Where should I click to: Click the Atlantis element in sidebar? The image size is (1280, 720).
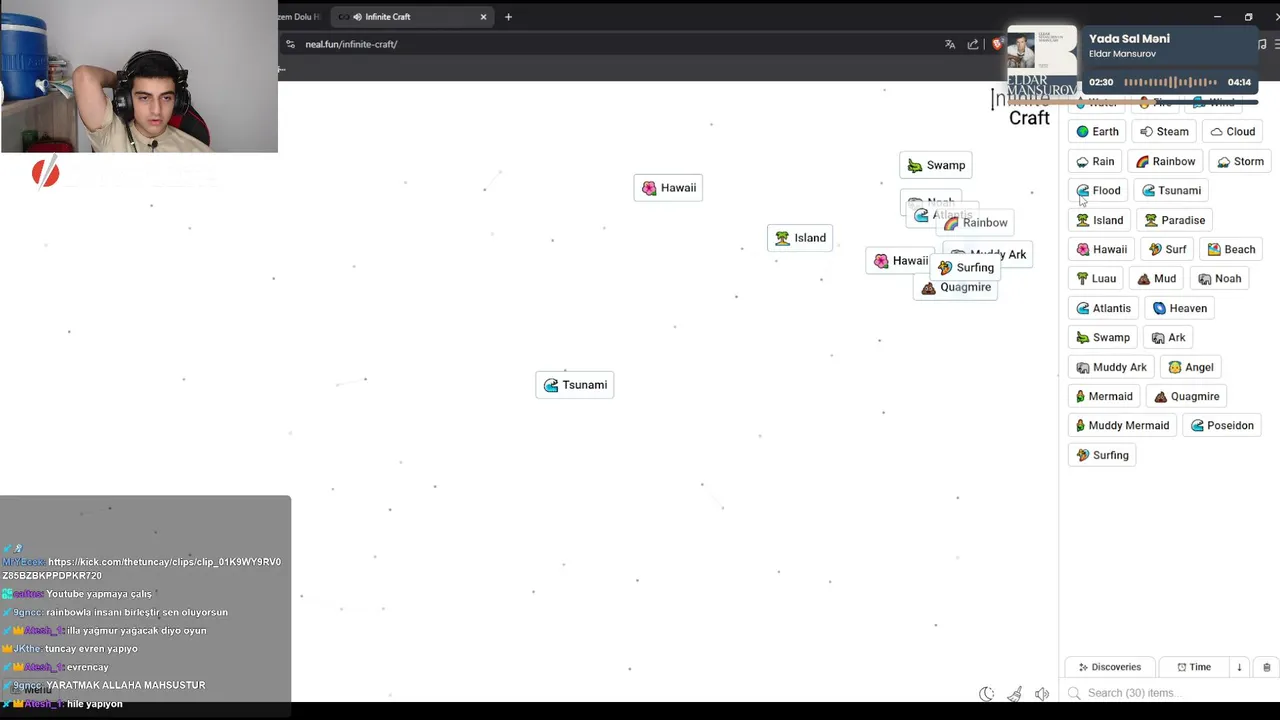1103,308
